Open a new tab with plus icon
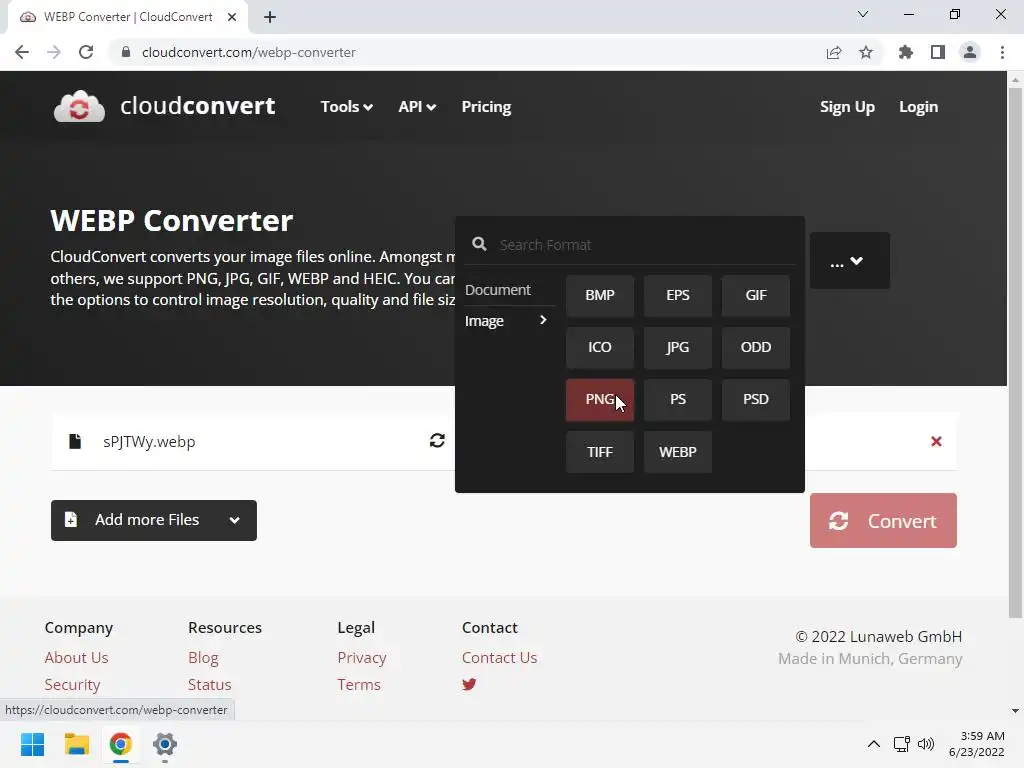Image resolution: width=1024 pixels, height=768 pixels. (270, 17)
